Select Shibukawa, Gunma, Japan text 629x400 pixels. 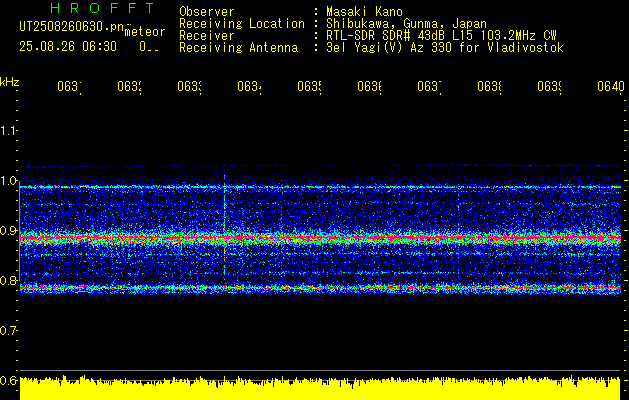coord(406,24)
